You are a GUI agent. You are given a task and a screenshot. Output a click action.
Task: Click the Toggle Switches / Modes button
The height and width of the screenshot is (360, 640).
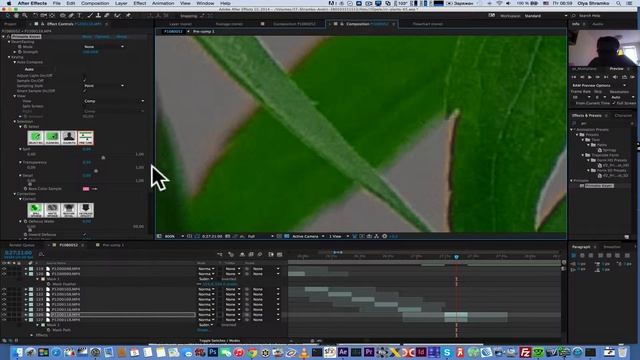(x=220, y=340)
